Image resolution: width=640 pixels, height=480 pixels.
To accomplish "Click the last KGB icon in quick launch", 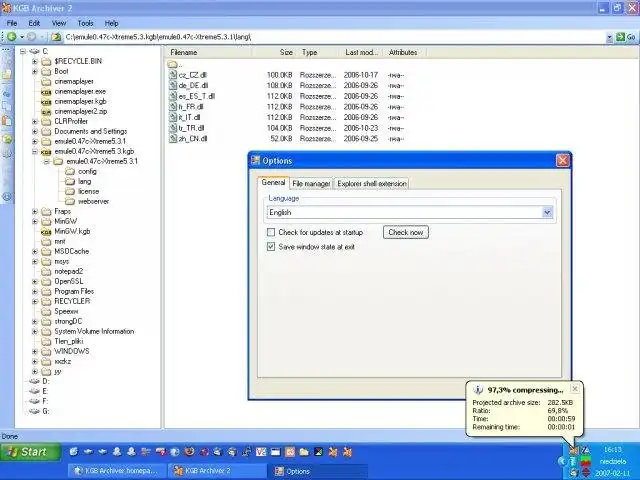I will (347, 452).
